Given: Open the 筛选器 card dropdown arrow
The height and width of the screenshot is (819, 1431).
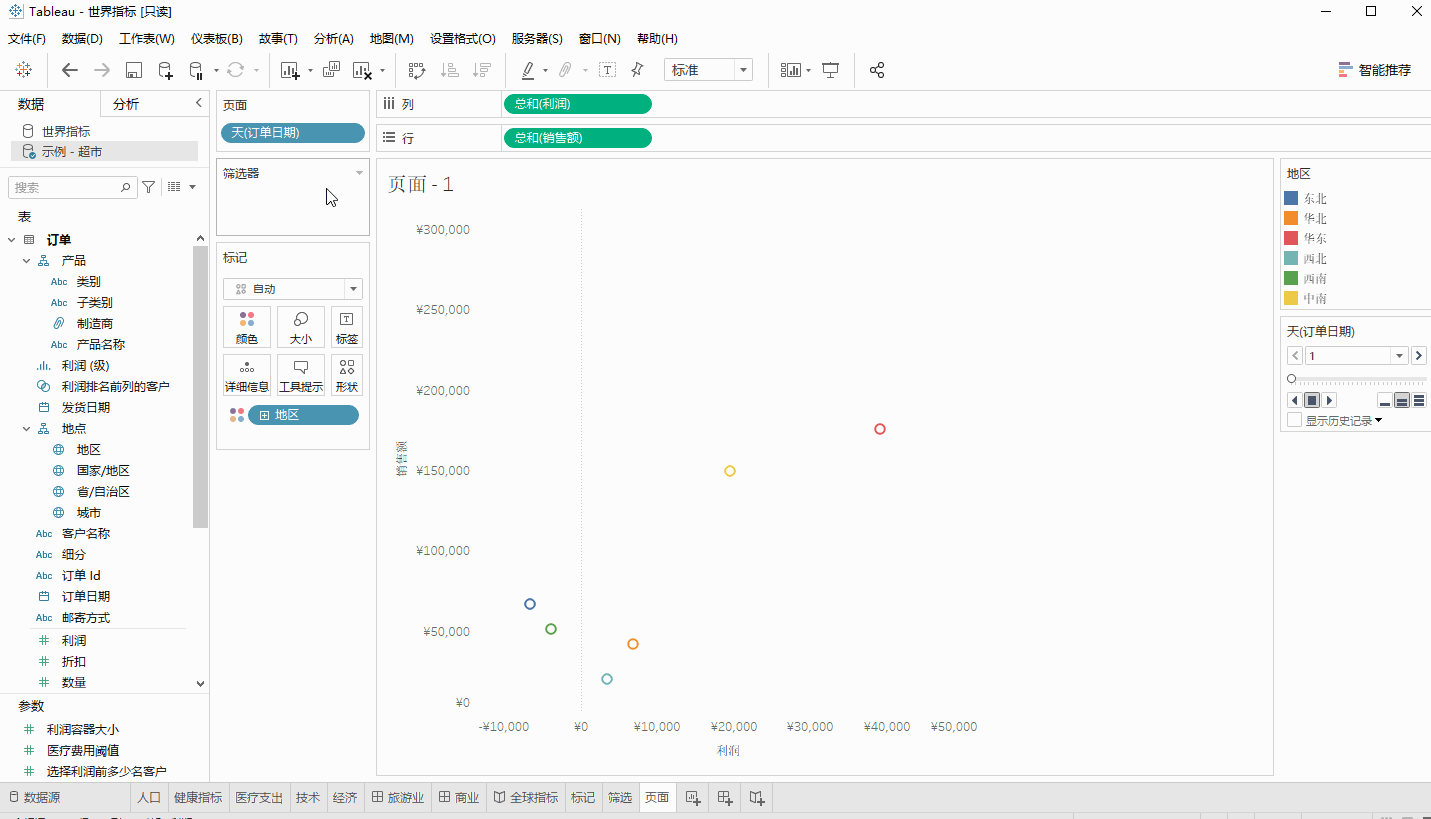Looking at the screenshot, I should 359,173.
